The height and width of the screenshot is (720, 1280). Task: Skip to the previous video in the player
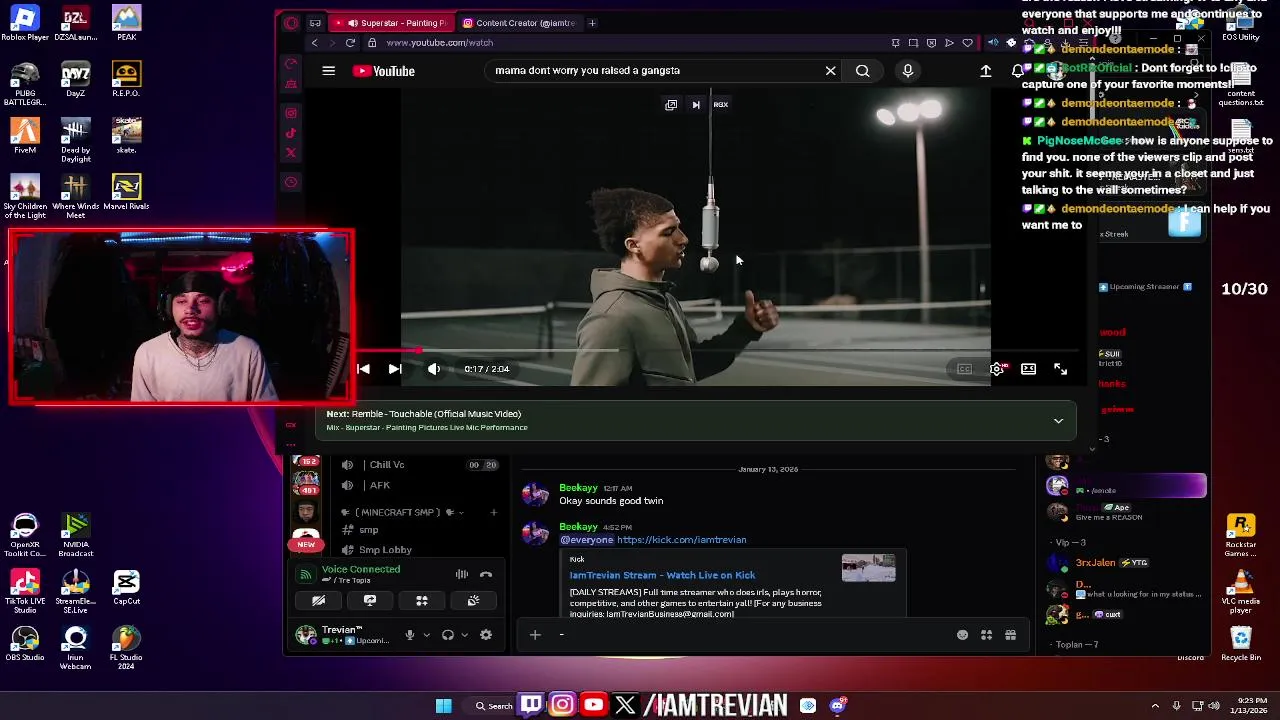(x=363, y=369)
